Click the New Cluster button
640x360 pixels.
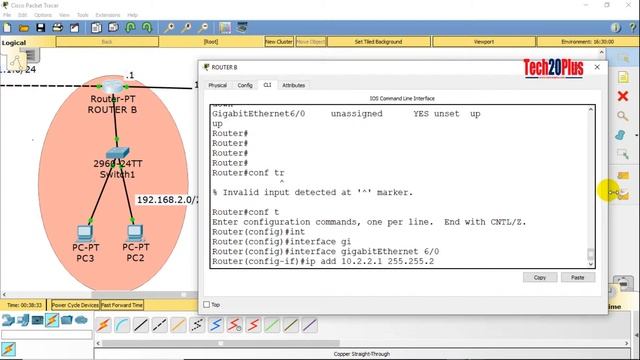[279, 42]
